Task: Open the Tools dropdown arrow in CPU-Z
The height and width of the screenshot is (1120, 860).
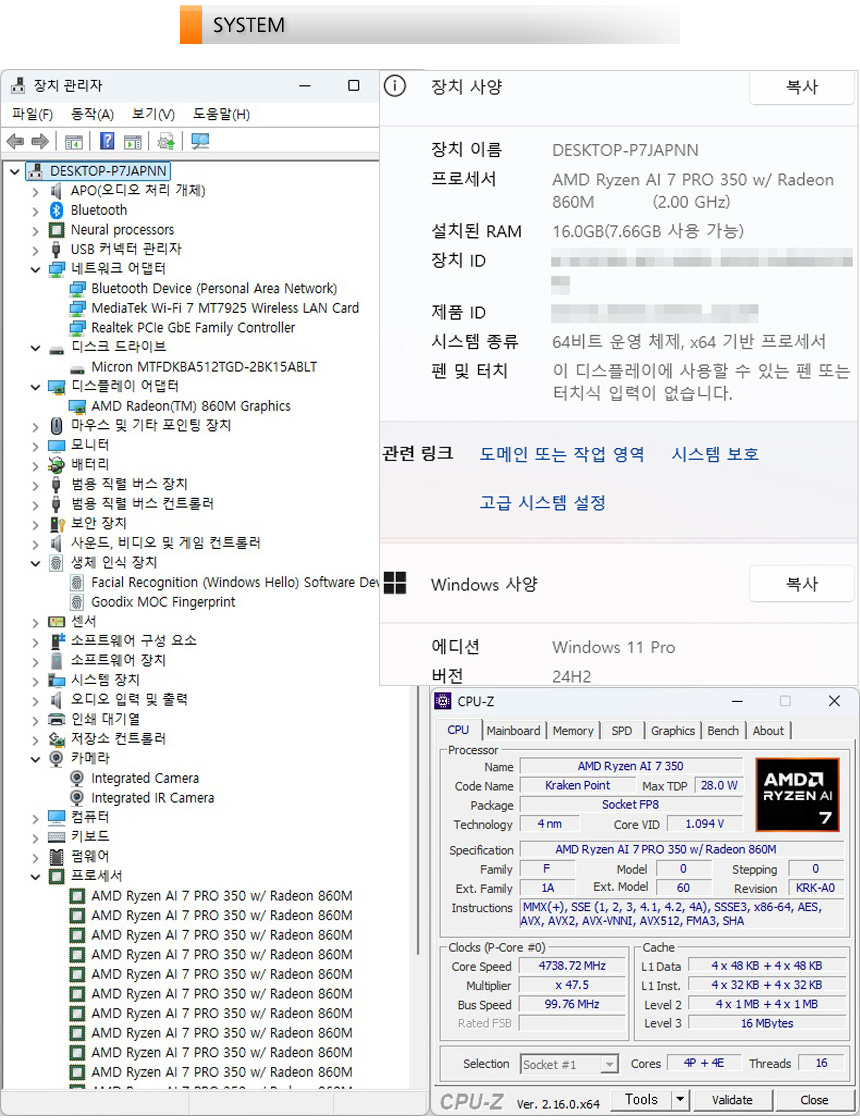Action: click(680, 1100)
